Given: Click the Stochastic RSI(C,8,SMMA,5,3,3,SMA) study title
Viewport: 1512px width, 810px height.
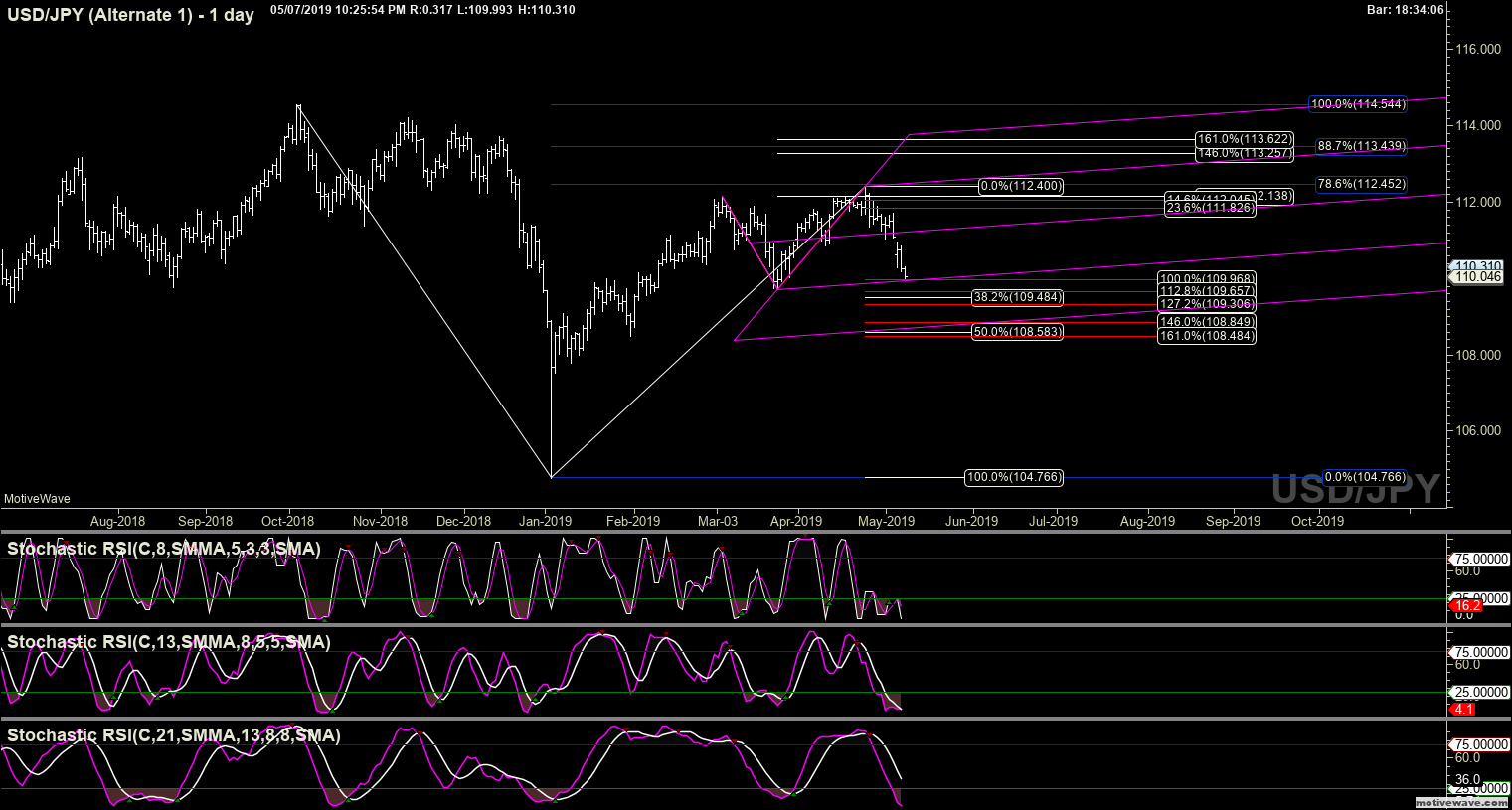Looking at the screenshot, I should point(164,549).
